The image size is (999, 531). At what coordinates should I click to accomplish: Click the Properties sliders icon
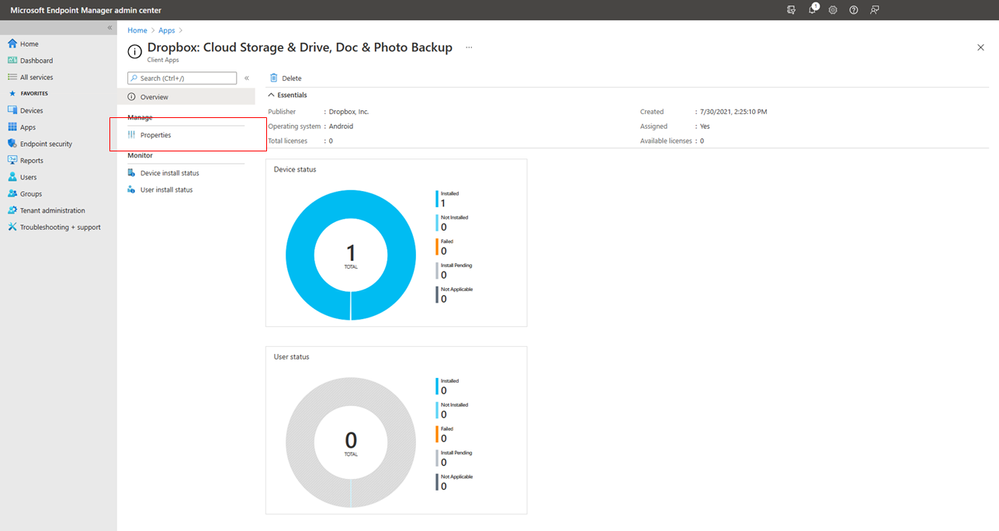pyautogui.click(x=131, y=135)
